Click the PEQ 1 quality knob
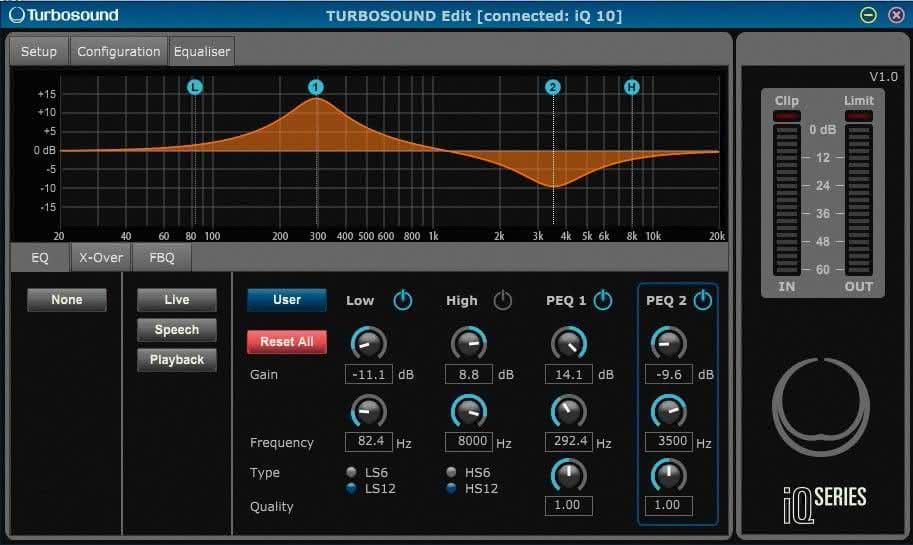Screen dimensions: 913x545 (569, 475)
